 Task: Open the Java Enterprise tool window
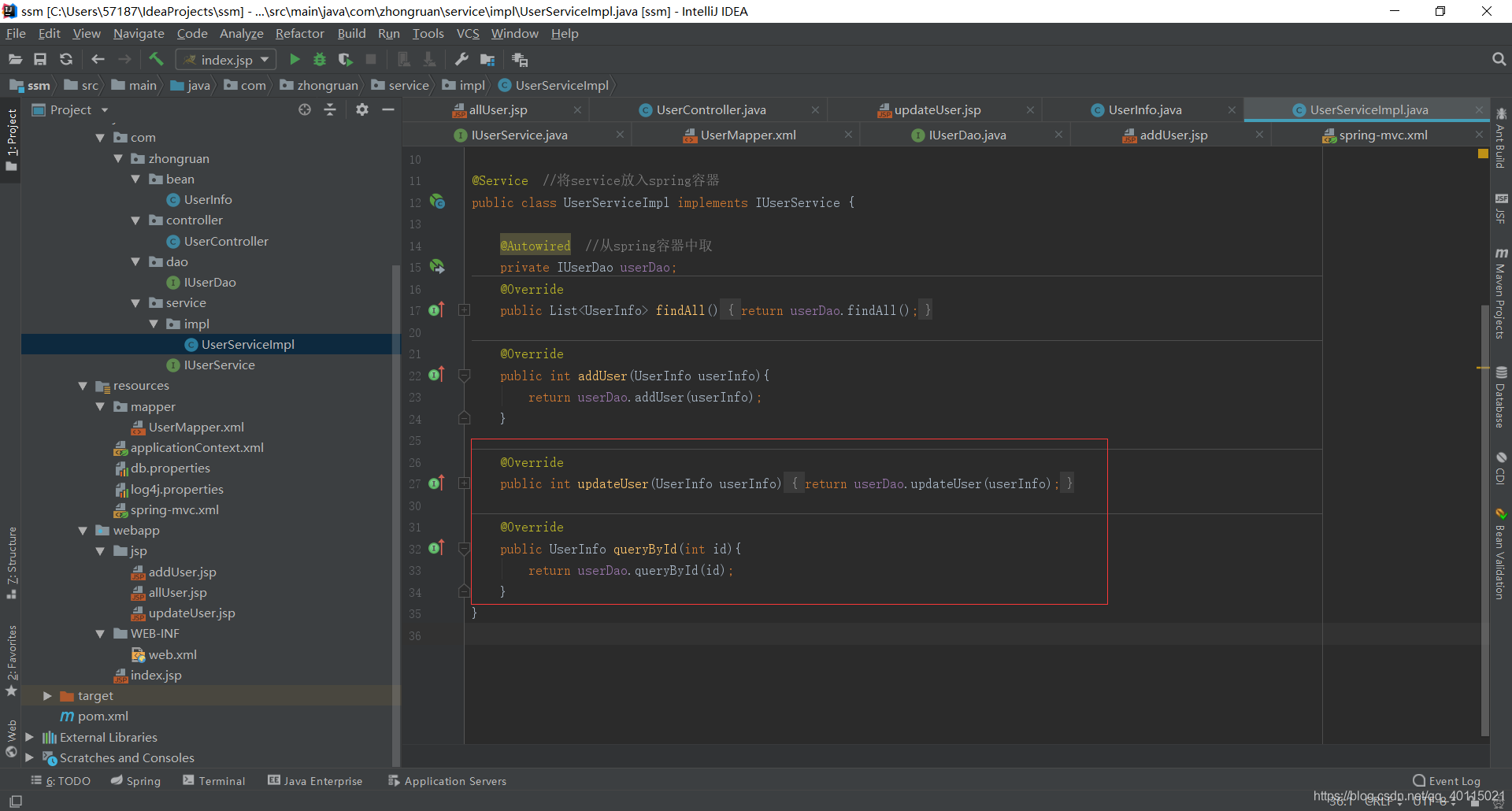click(x=315, y=780)
